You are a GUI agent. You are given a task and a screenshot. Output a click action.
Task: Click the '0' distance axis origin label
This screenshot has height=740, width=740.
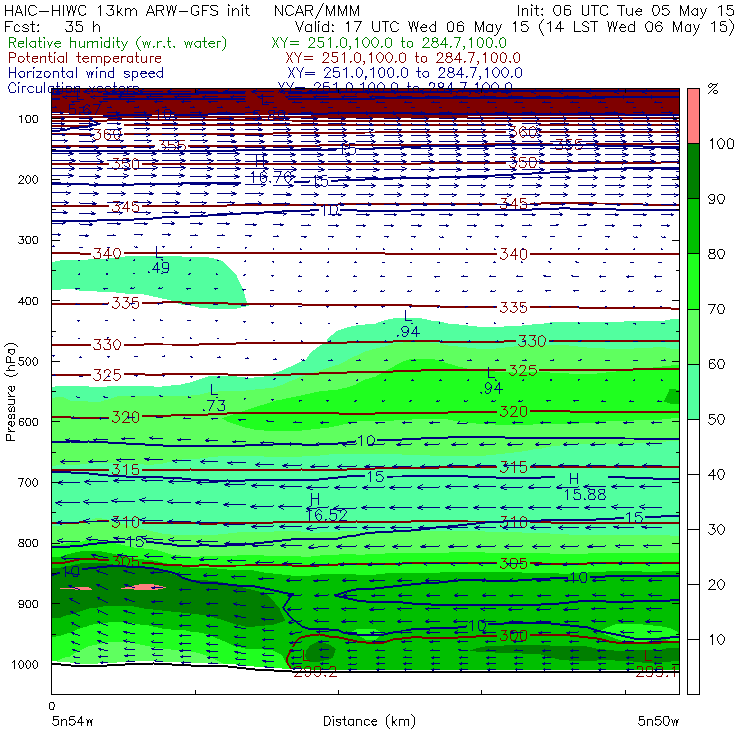pos(51,706)
